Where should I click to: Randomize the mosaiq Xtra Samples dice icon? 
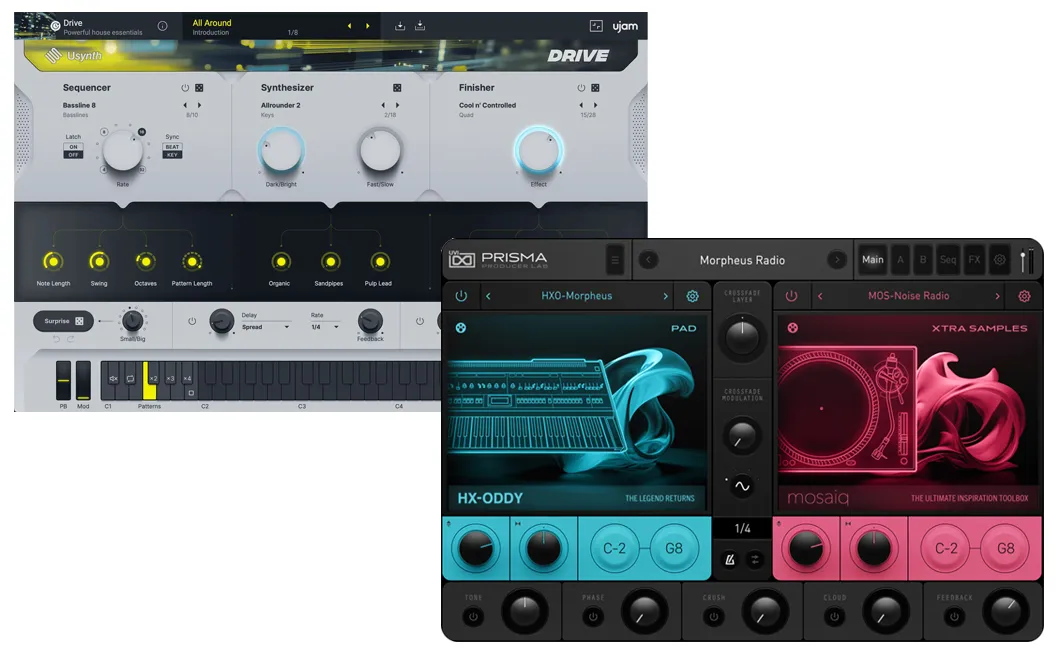pos(792,328)
